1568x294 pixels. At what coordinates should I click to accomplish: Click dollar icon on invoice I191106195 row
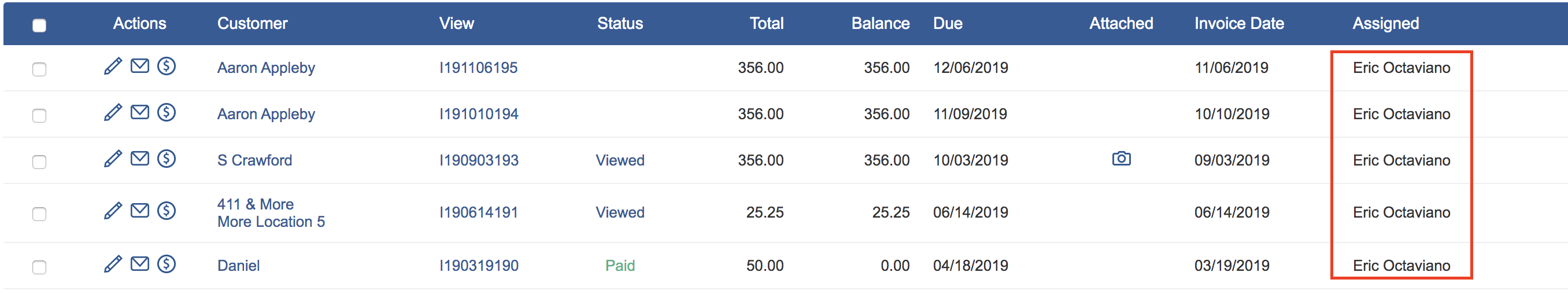pos(166,66)
